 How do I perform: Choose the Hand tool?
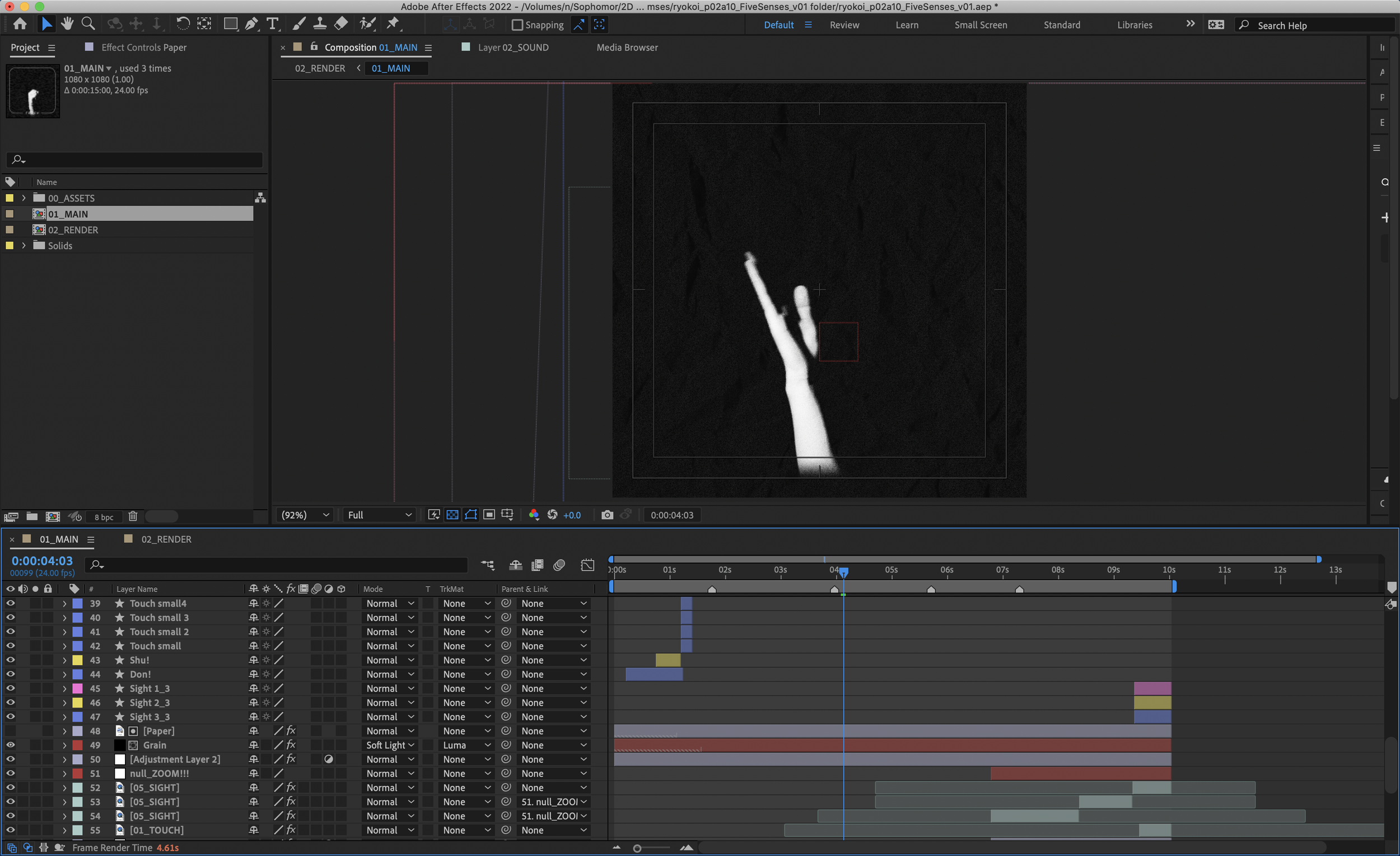pos(67,24)
